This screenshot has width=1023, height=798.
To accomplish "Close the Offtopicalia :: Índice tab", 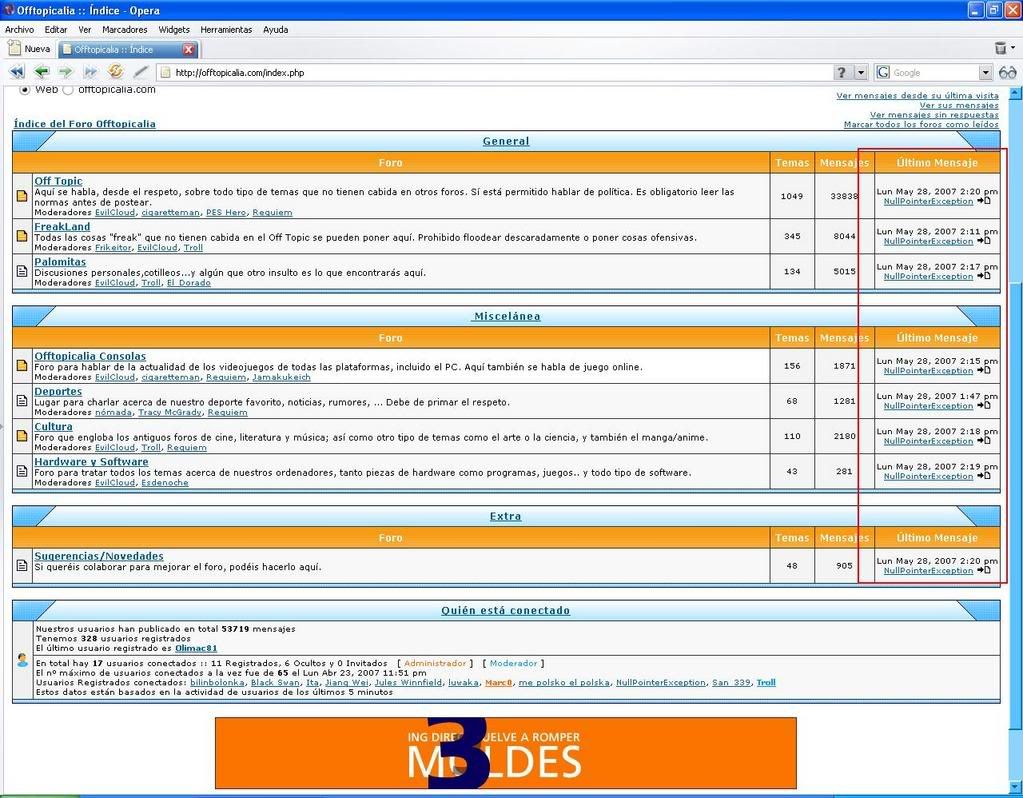I will [188, 49].
